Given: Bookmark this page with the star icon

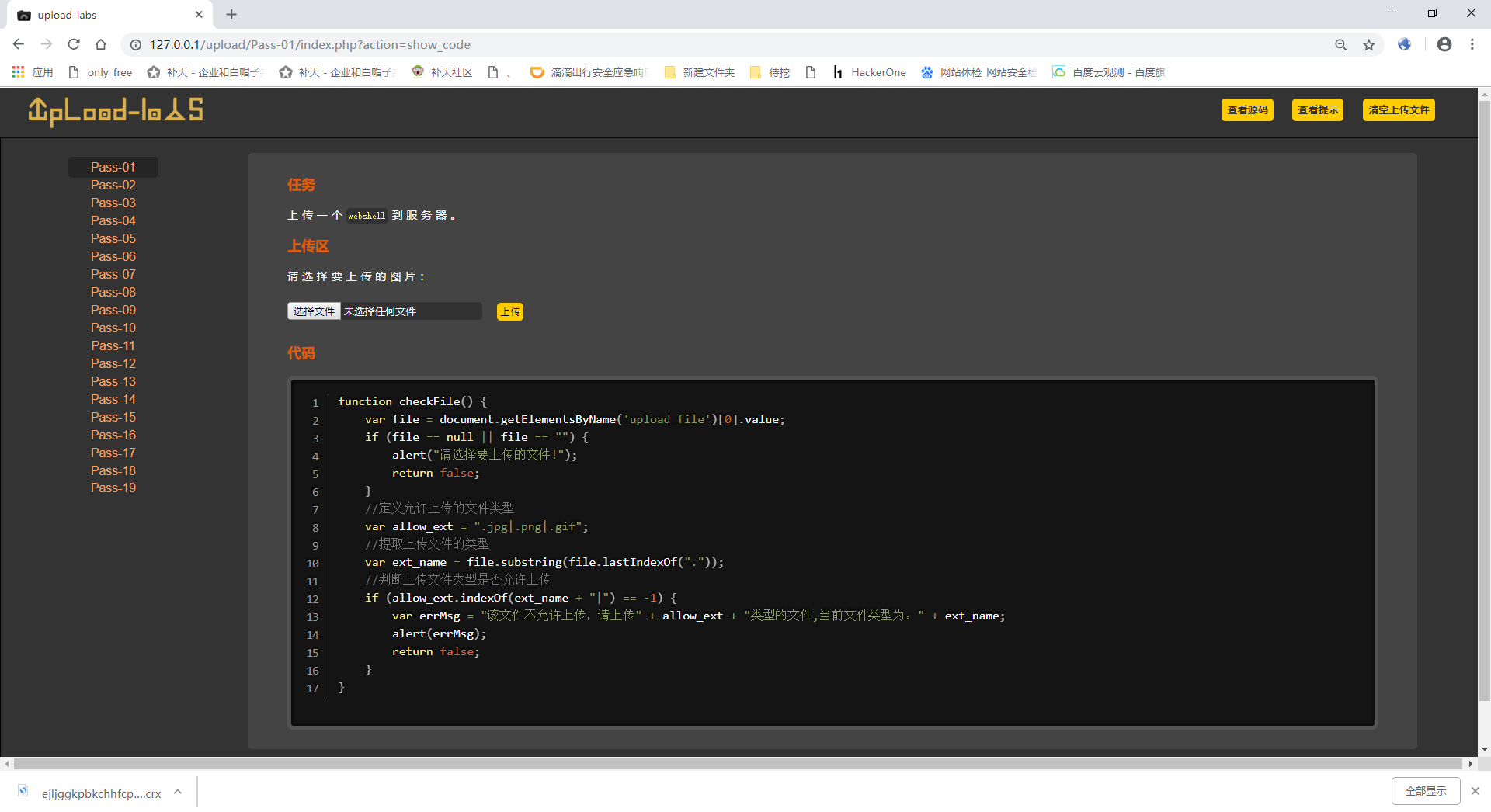Looking at the screenshot, I should [x=1368, y=45].
